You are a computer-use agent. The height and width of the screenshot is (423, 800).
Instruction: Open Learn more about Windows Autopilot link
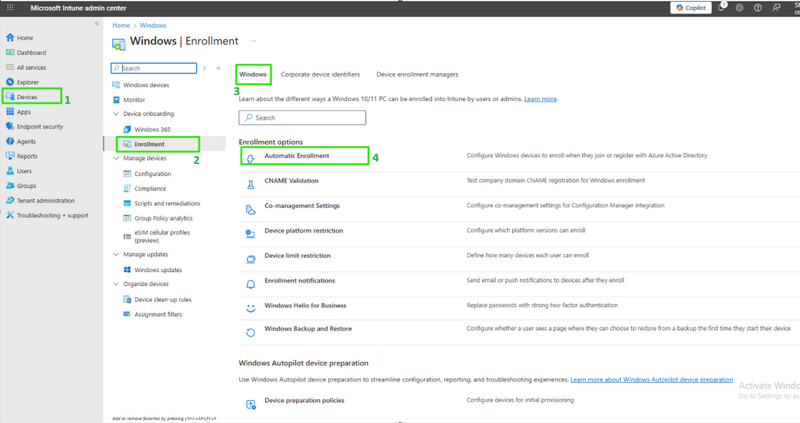(x=651, y=380)
